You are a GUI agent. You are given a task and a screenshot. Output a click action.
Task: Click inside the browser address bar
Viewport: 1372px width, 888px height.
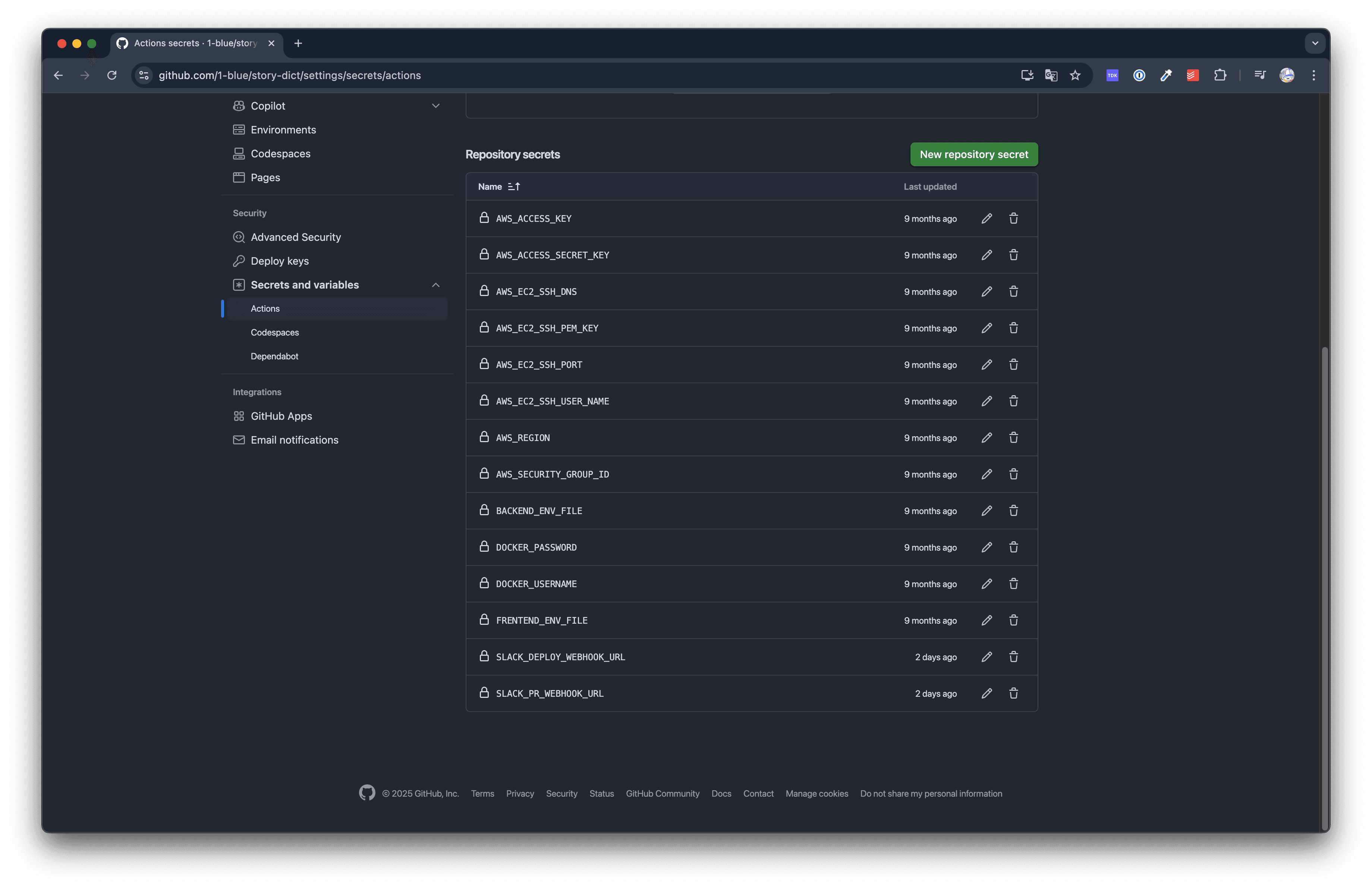403,75
